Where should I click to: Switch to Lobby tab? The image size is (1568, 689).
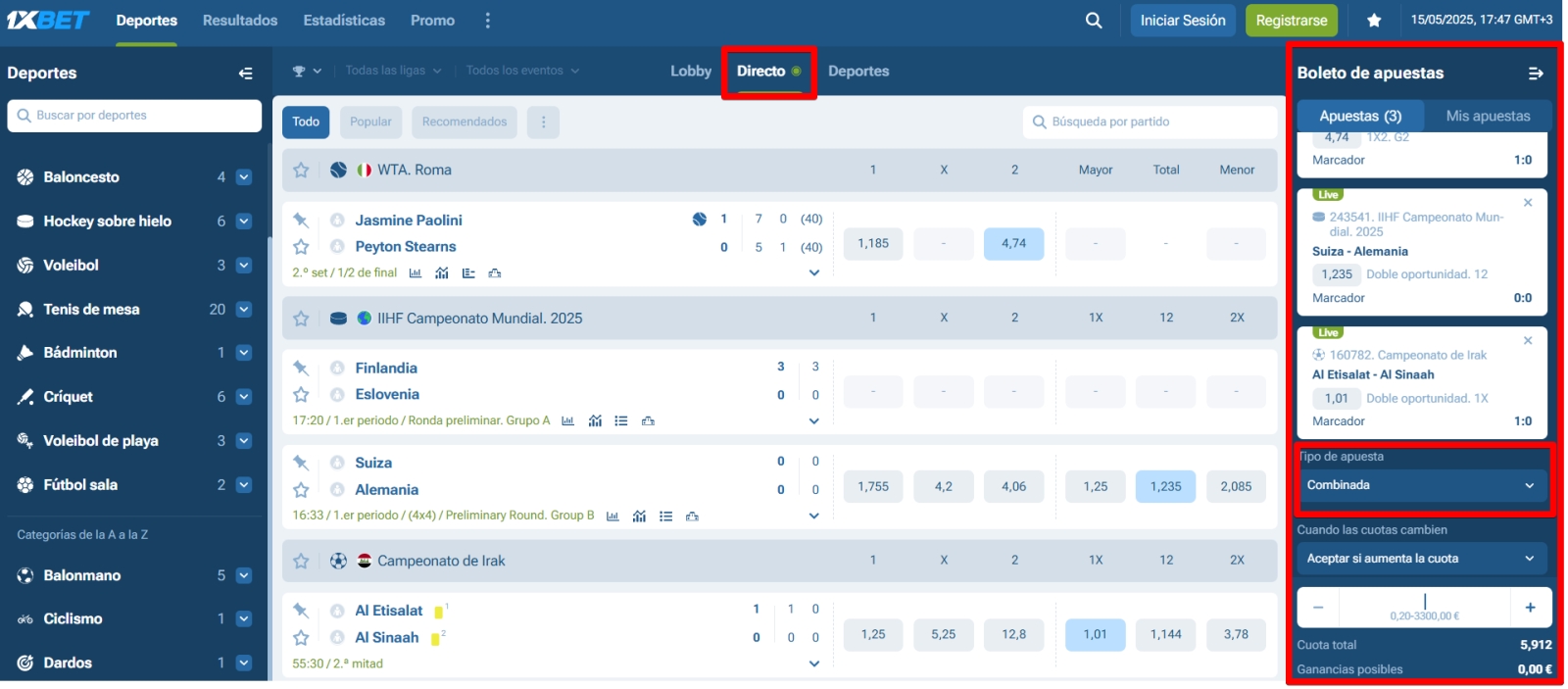[x=691, y=72]
